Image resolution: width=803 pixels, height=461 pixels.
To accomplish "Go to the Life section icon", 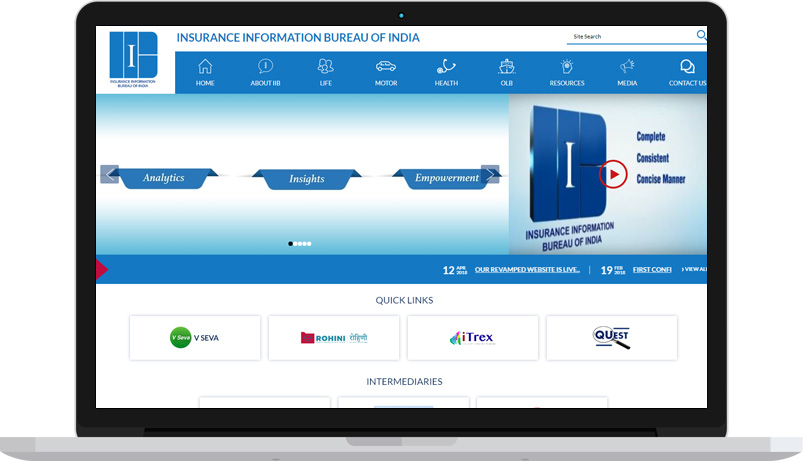I will coord(326,66).
